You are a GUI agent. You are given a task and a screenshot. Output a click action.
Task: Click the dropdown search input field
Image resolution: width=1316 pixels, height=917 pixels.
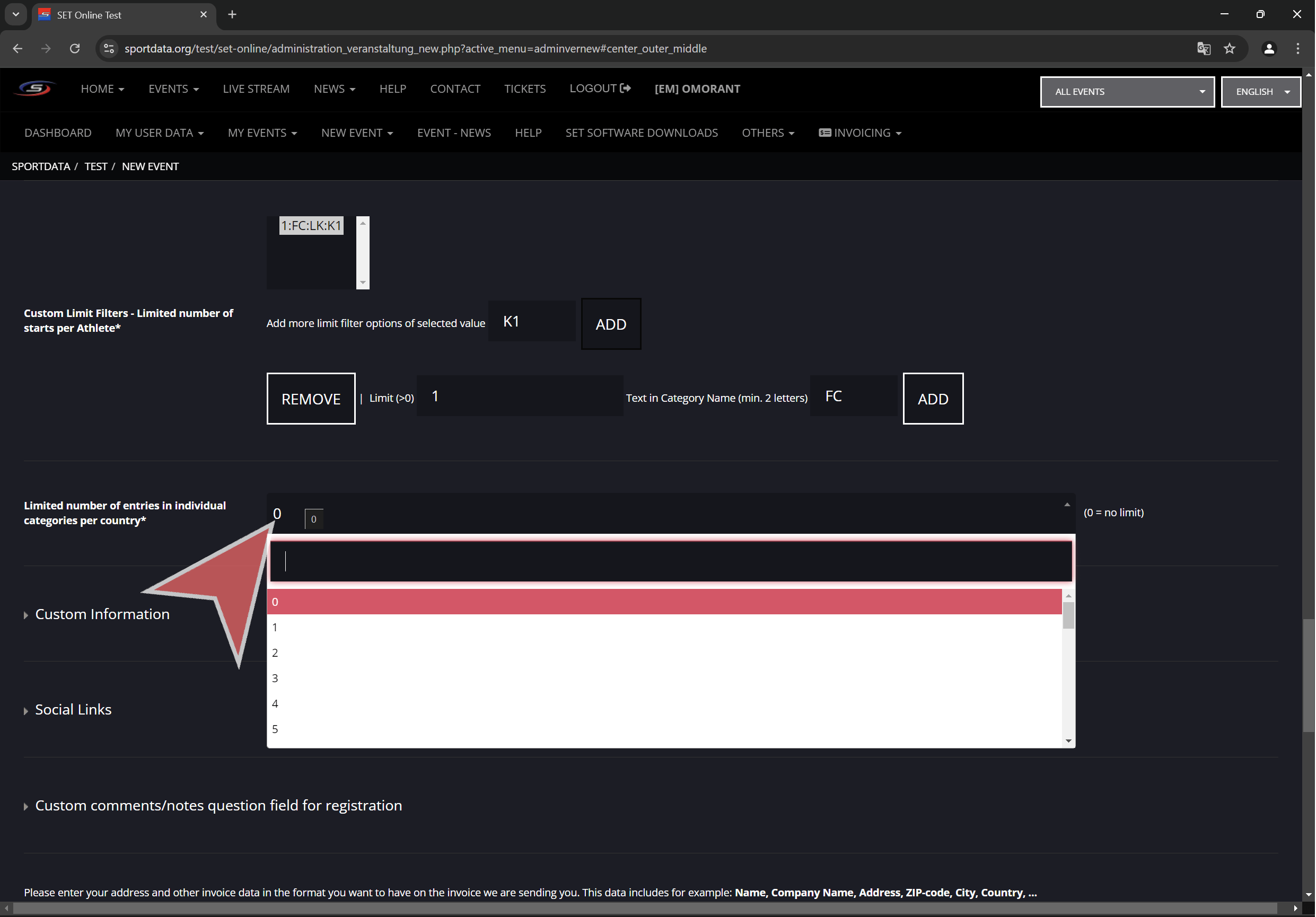point(671,561)
